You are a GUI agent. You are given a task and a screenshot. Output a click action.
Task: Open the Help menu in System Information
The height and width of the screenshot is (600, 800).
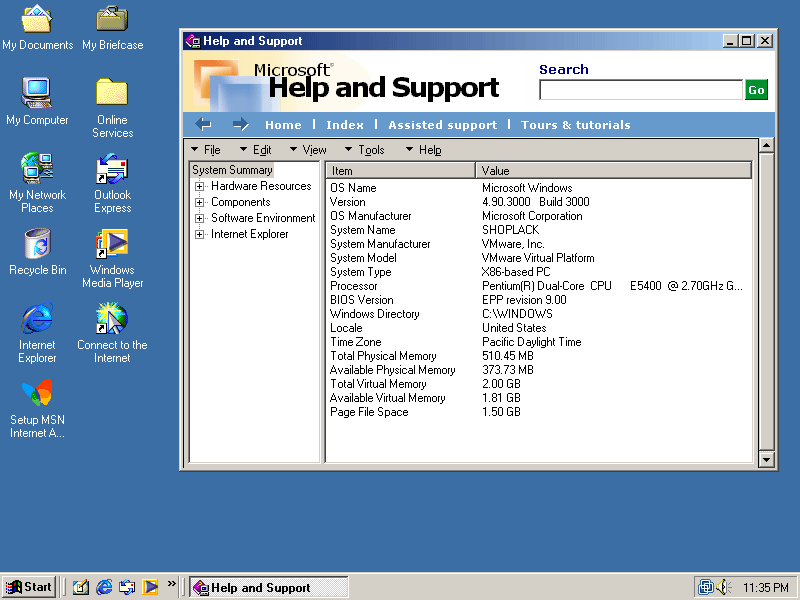pyautogui.click(x=423, y=149)
